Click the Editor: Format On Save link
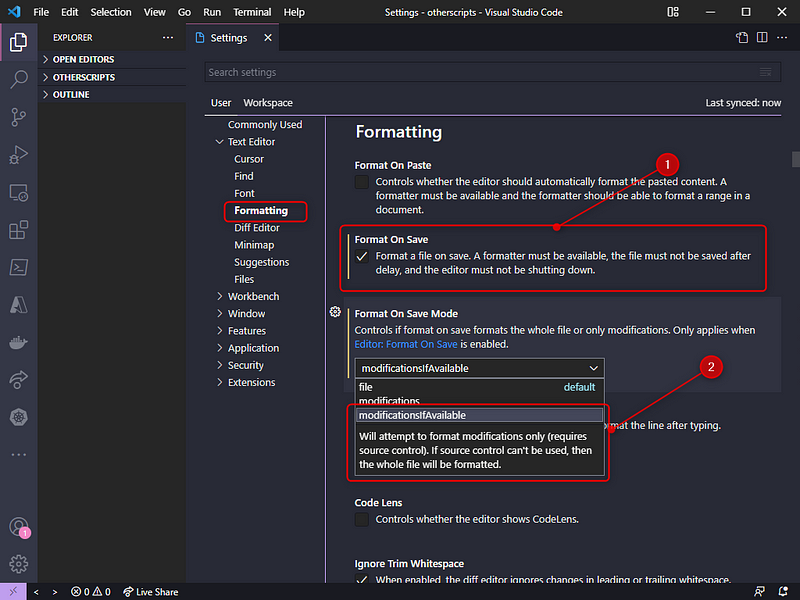Viewport: 800px width, 600px height. (x=406, y=344)
